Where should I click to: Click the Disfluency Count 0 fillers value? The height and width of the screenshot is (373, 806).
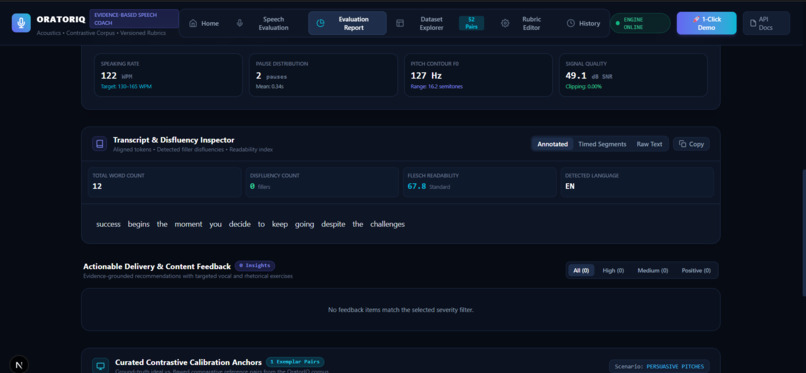tap(260, 186)
